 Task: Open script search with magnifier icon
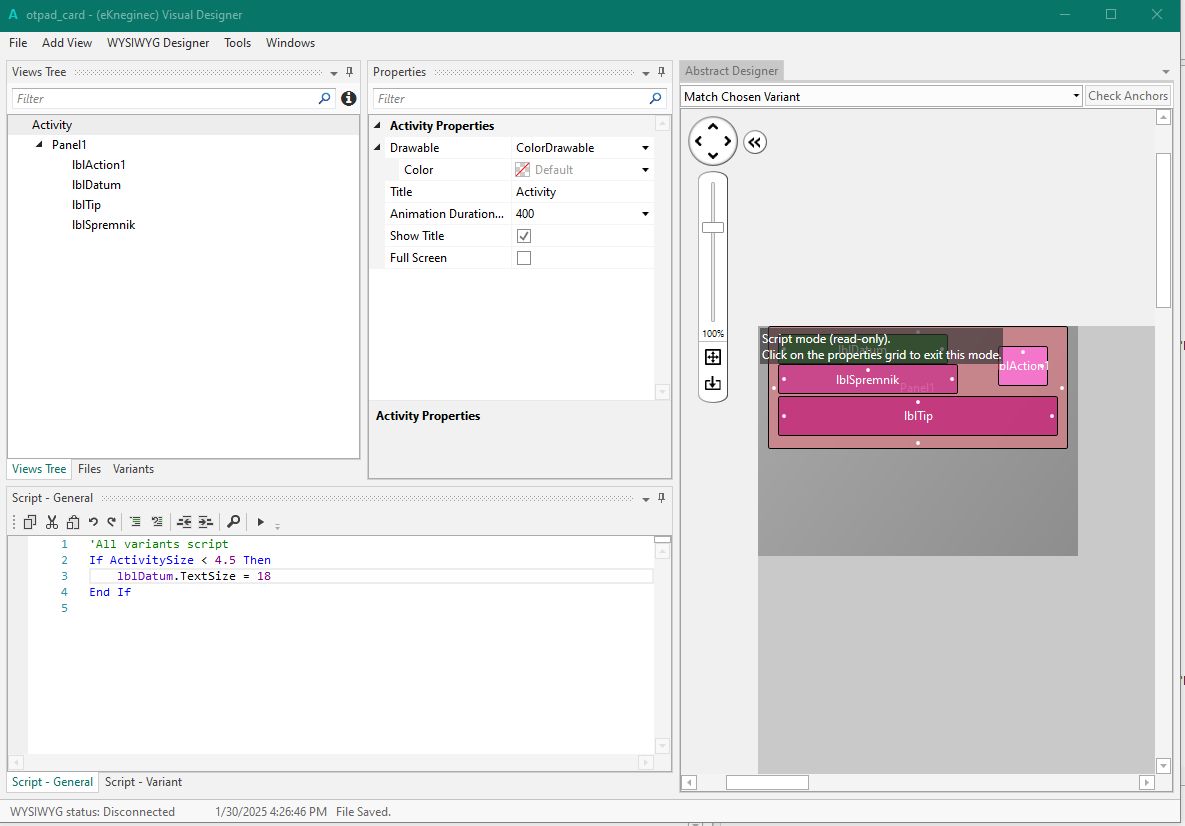233,522
